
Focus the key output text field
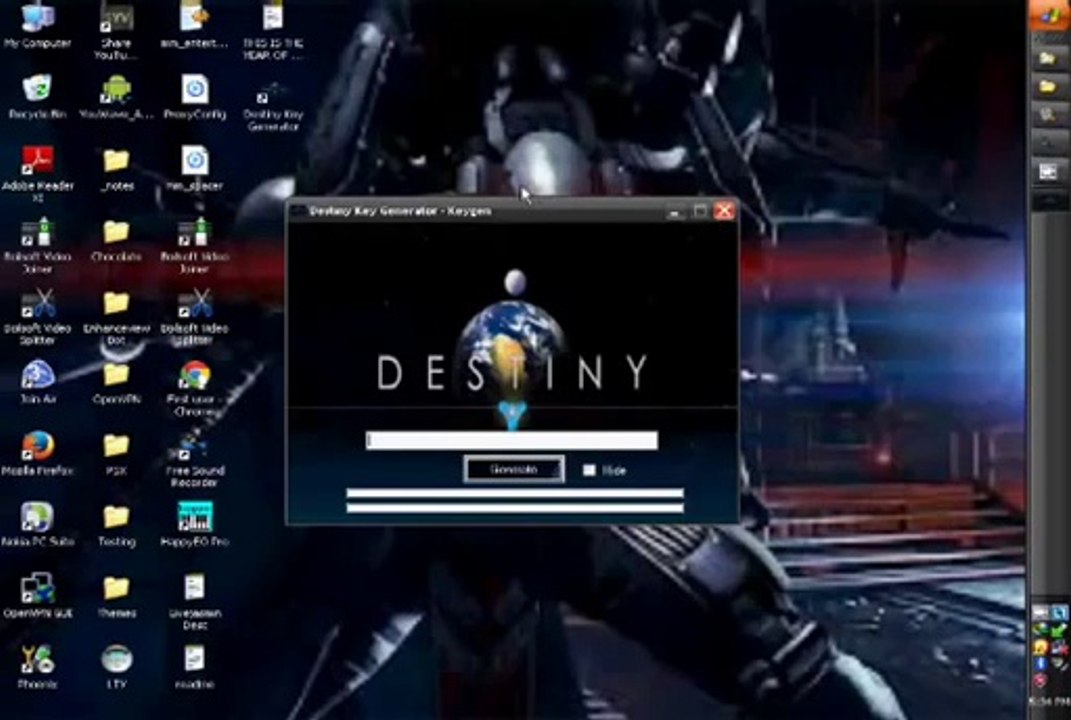click(512, 441)
